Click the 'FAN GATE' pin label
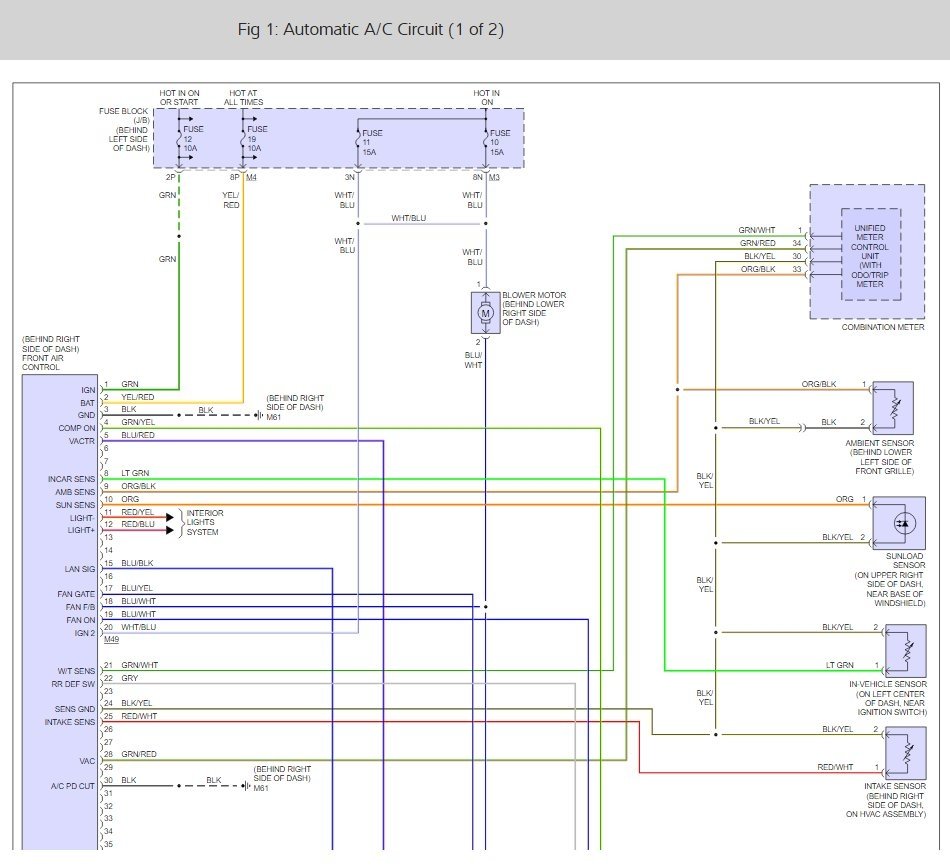This screenshot has width=950, height=868. [76, 594]
